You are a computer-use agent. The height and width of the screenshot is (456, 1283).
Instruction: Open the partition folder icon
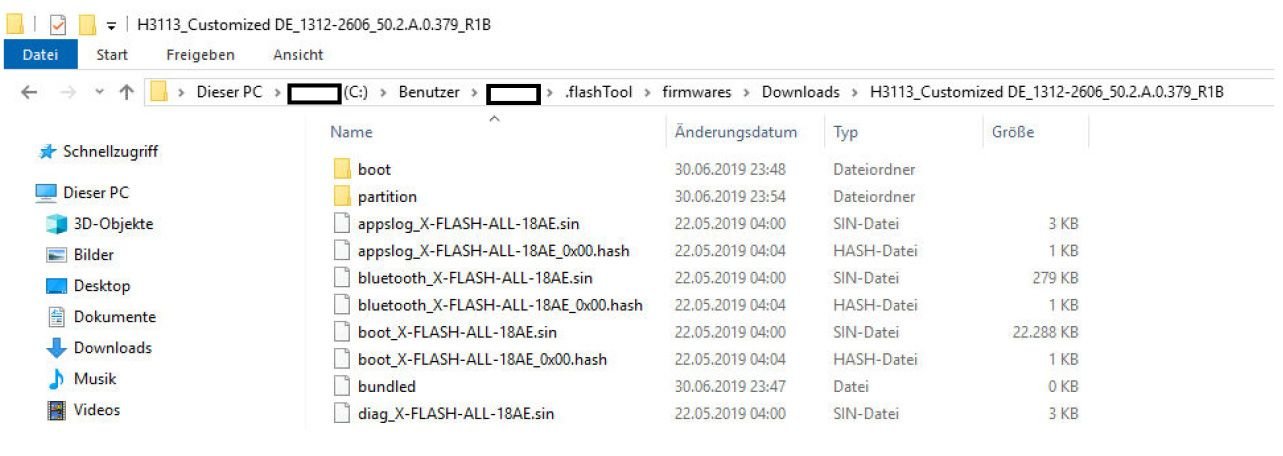click(341, 196)
